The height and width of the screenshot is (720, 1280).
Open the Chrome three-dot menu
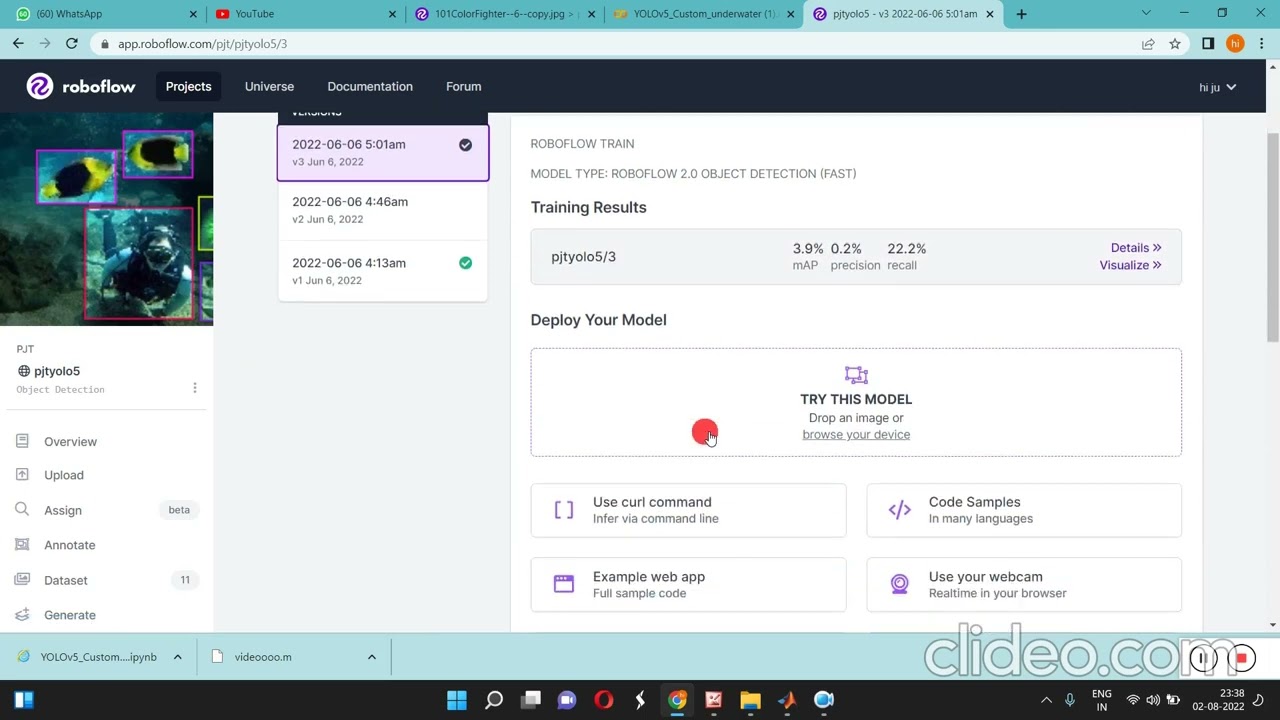1261,44
